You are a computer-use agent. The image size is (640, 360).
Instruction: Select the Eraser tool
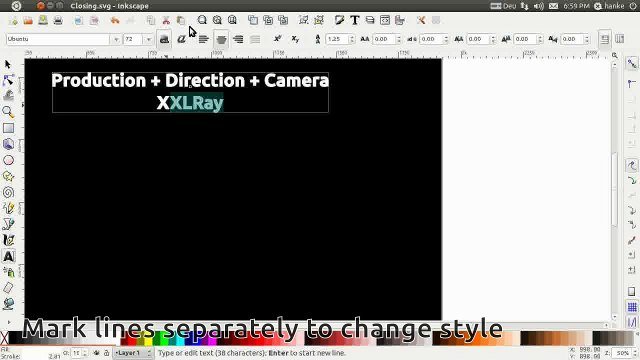[x=8, y=288]
